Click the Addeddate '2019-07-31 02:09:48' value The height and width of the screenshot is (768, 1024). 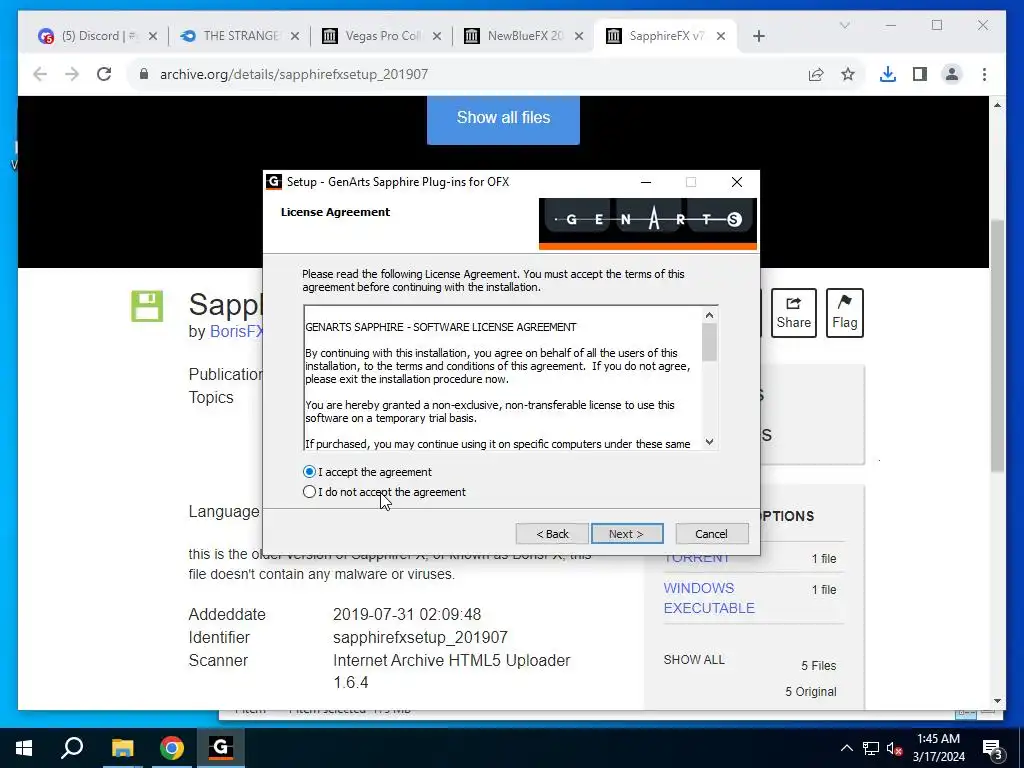pyautogui.click(x=407, y=615)
